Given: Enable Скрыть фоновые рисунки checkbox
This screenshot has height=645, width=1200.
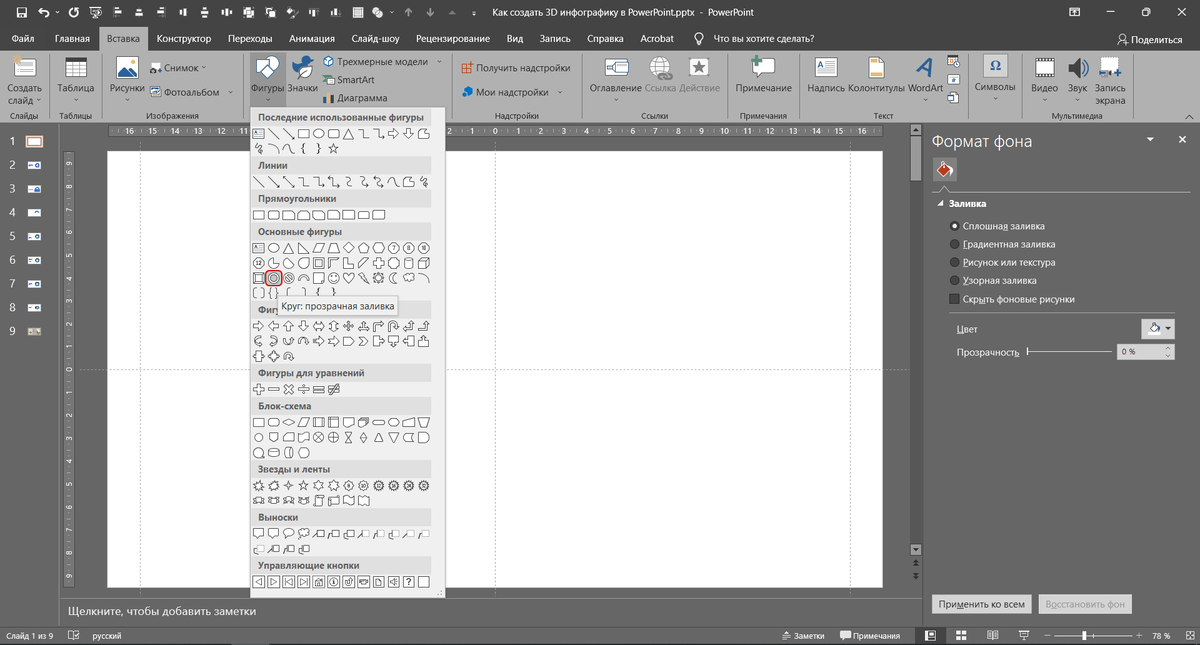Looking at the screenshot, I should 954,299.
